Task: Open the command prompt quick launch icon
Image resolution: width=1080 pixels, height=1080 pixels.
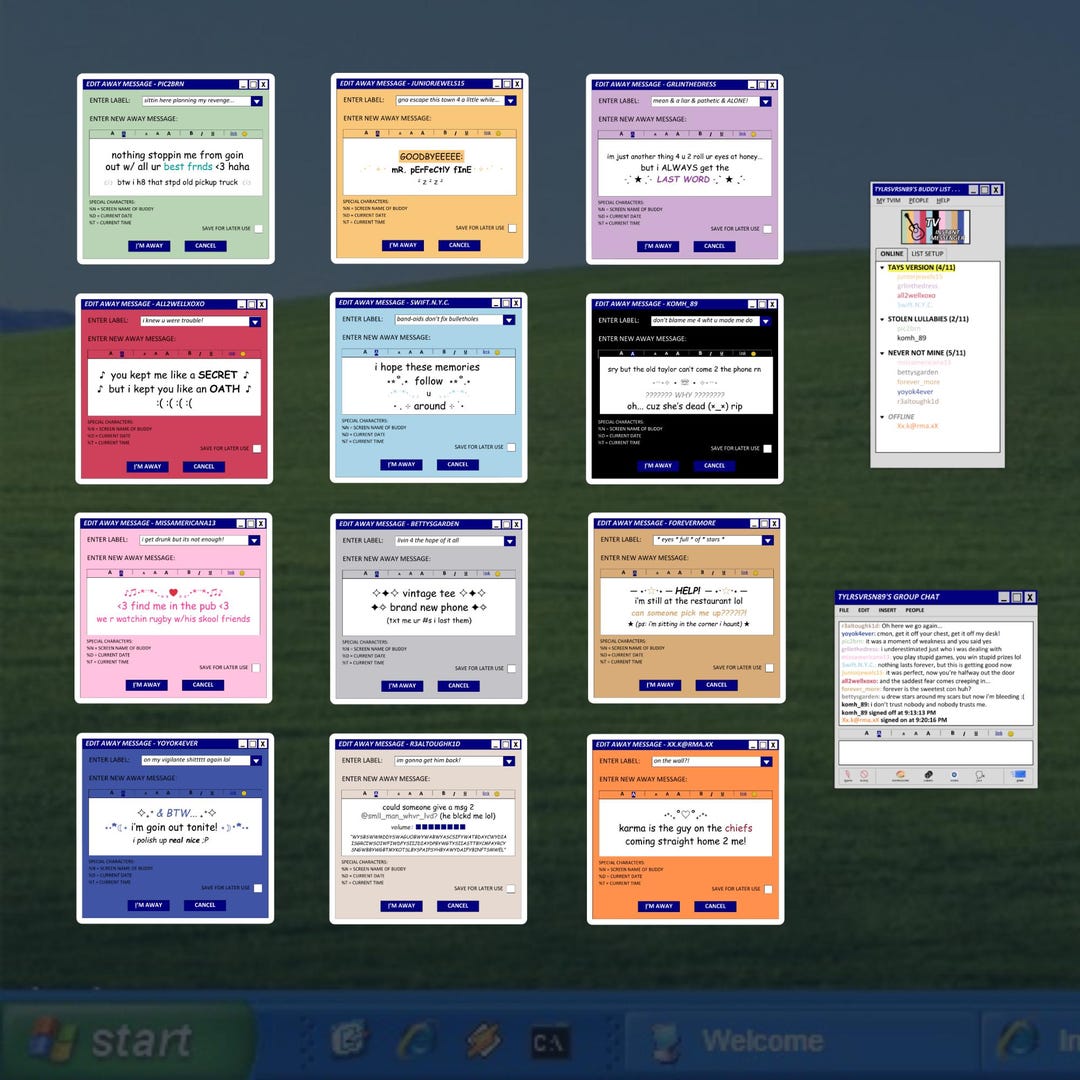Action: (x=550, y=1043)
